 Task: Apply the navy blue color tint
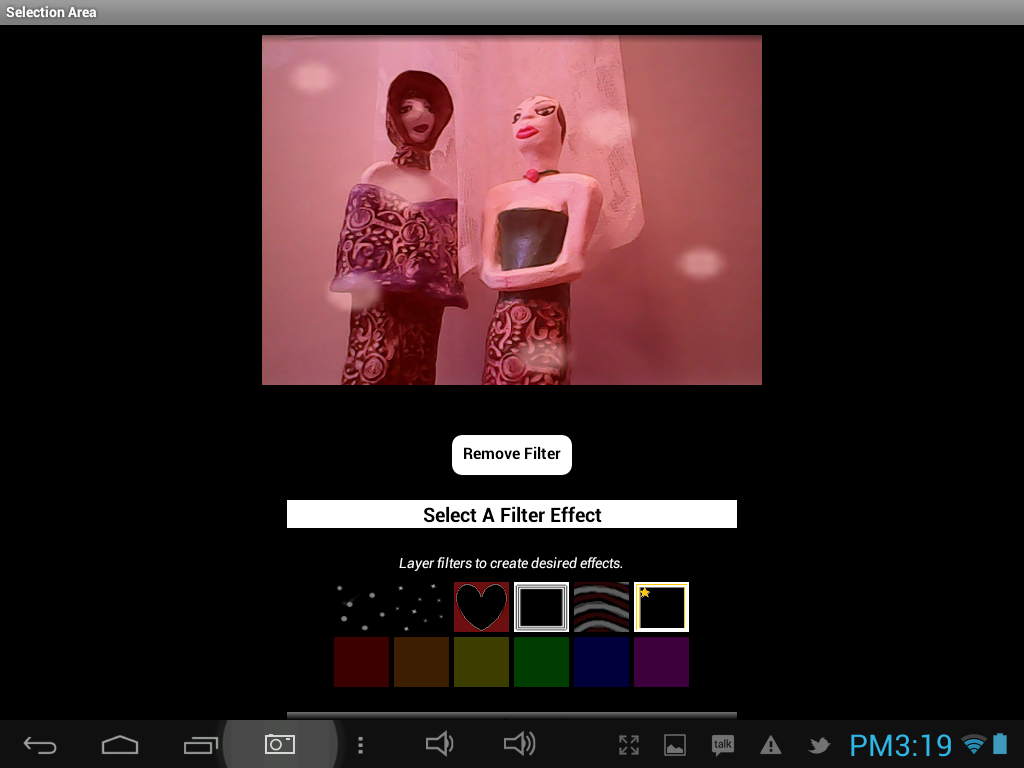pos(601,662)
